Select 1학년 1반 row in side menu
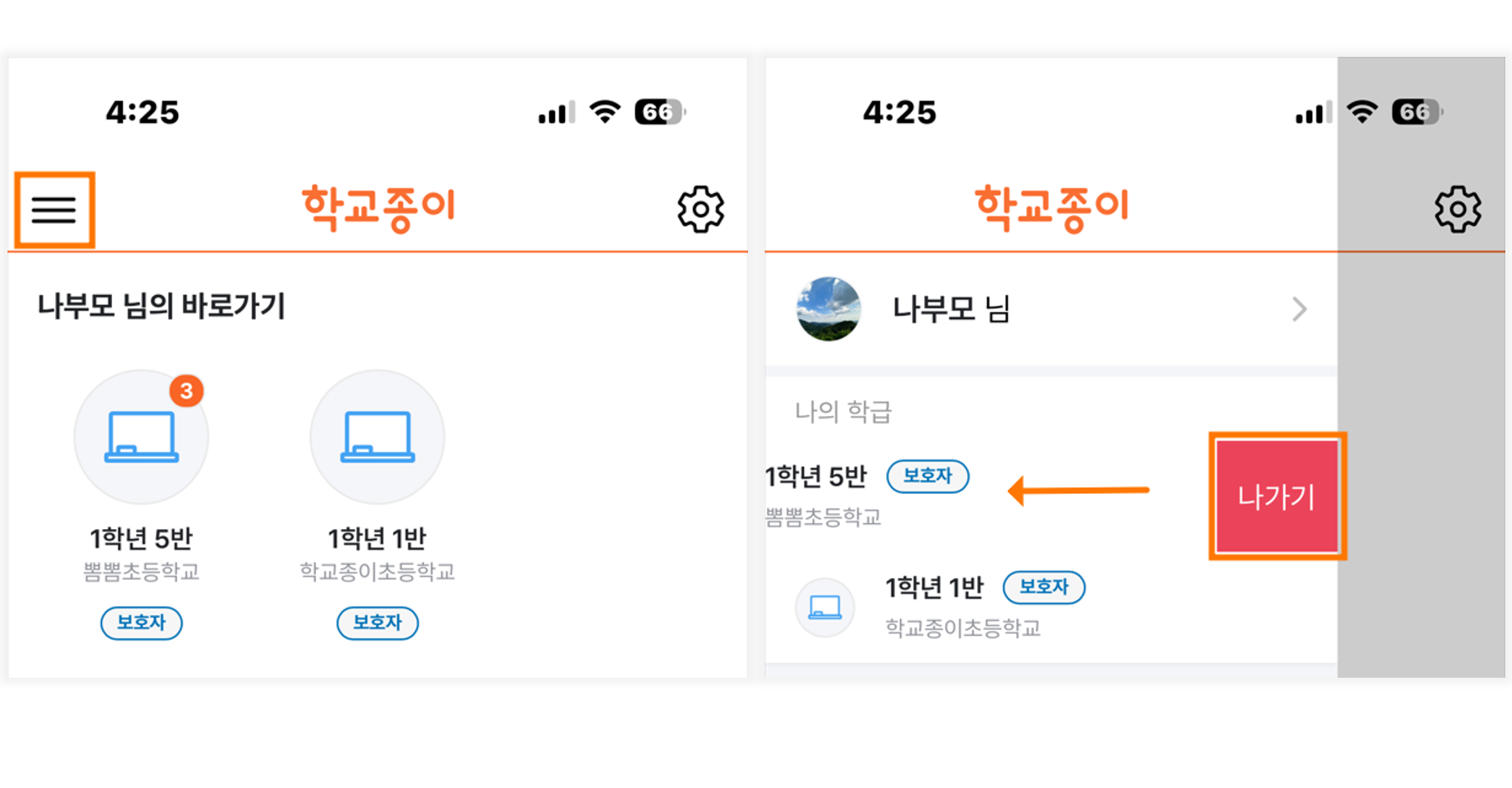Image resolution: width=1512 pixels, height=788 pixels. coord(1051,608)
